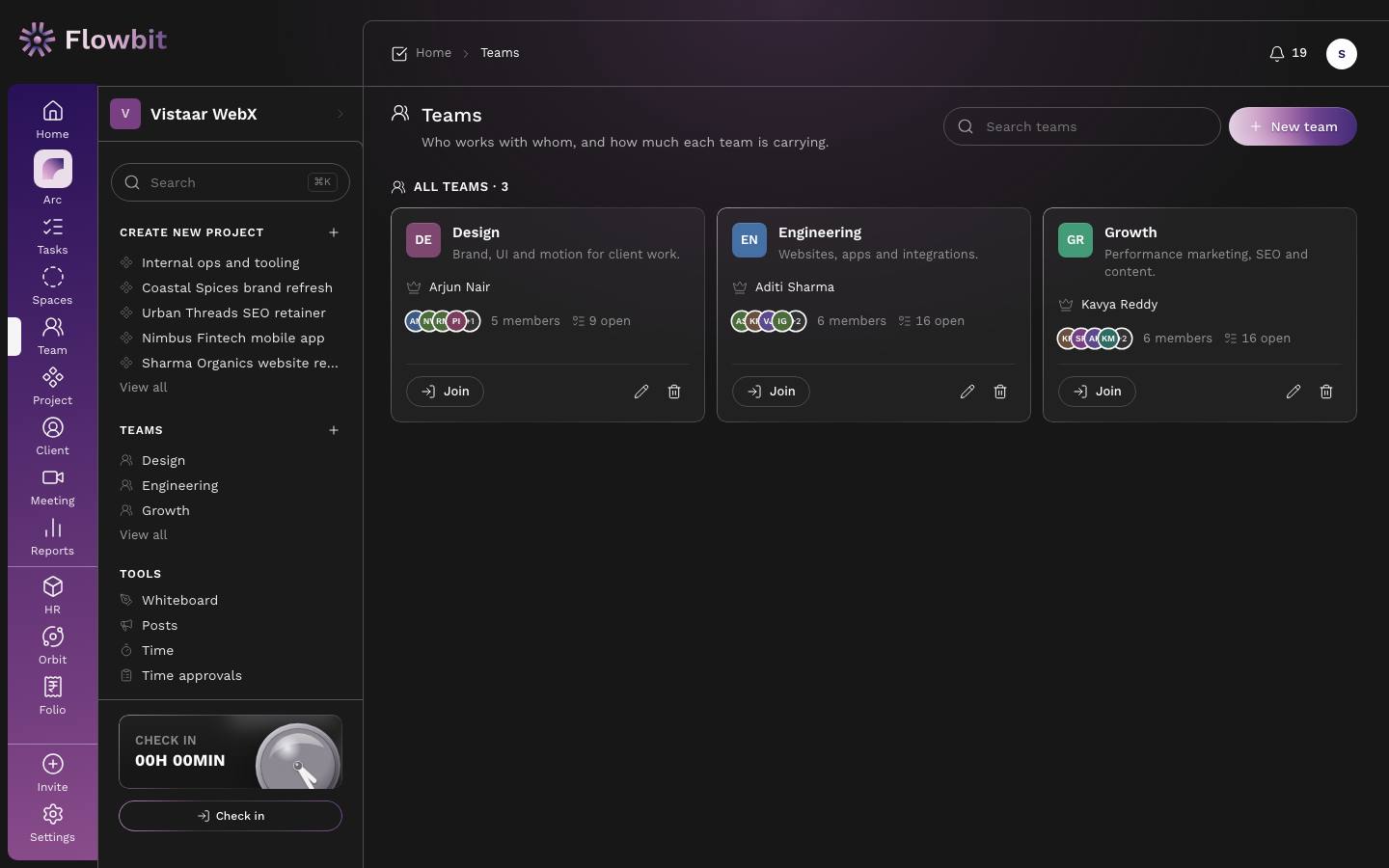Screen dimensions: 1389x868
Task: Open notifications bell showing 19
Action: tap(1288, 53)
